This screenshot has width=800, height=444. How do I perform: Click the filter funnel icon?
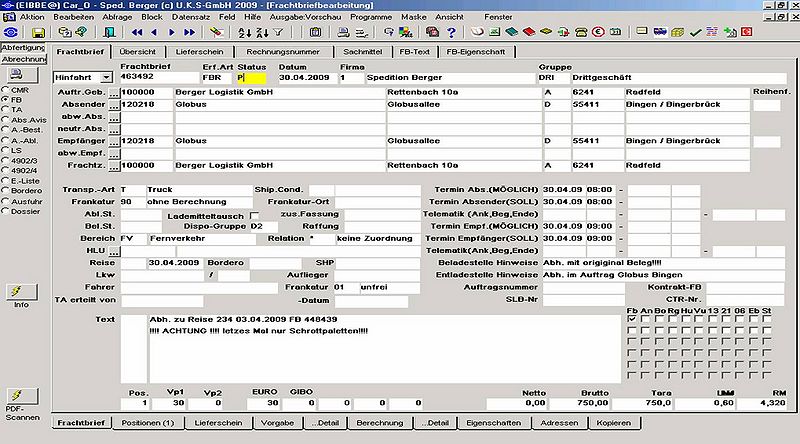click(x=278, y=33)
